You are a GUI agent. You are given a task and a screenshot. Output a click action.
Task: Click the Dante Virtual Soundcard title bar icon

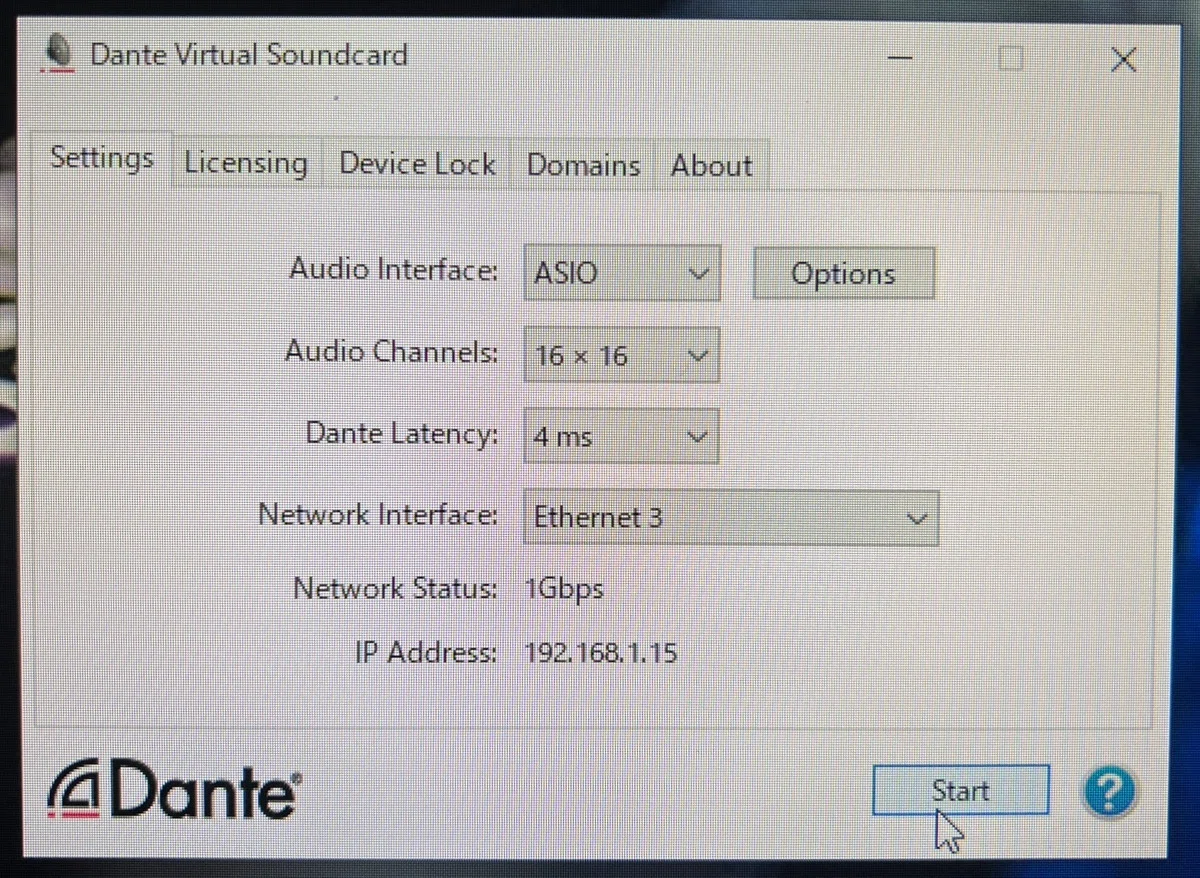[59, 56]
